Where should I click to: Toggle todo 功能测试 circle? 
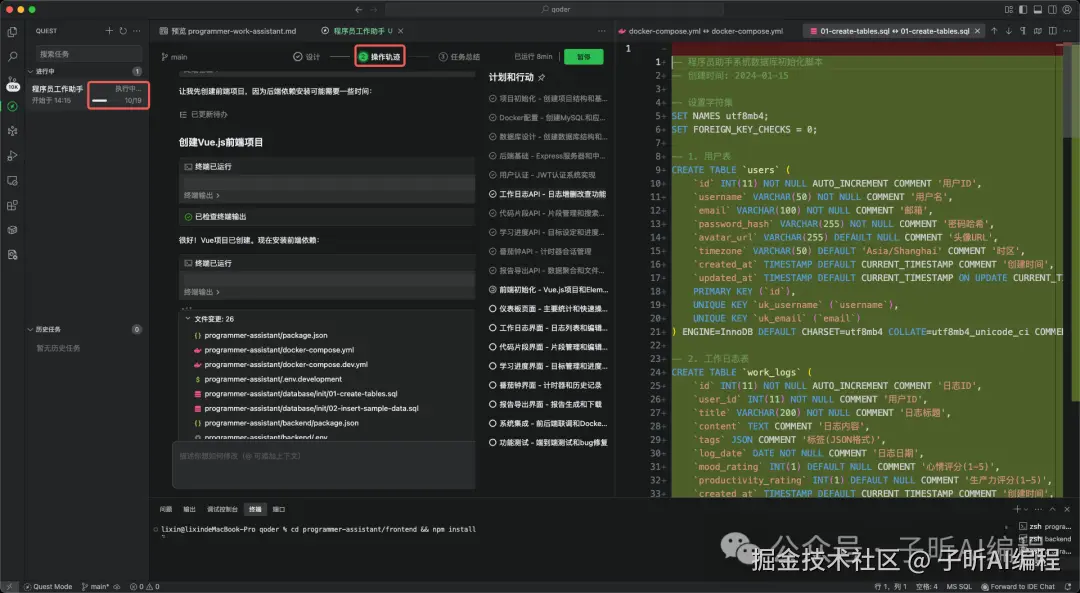tap(492, 442)
